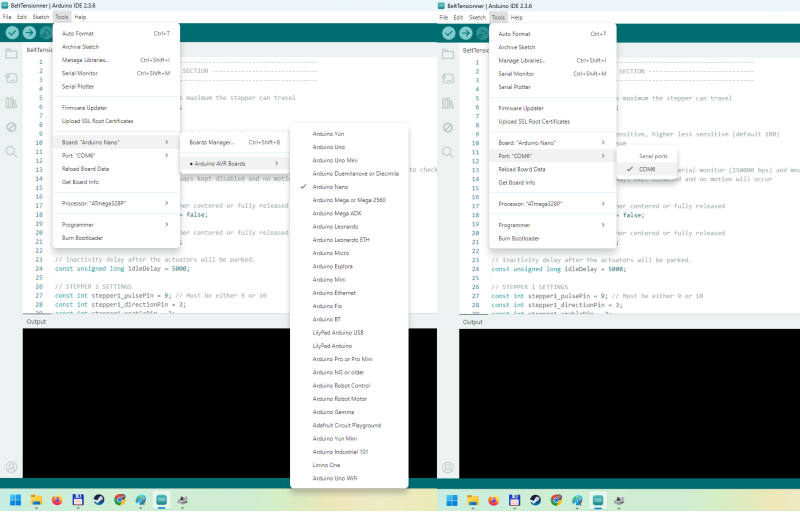Launch Firefox from right taskbar
Screen dimensions: 800x521
(493, 501)
